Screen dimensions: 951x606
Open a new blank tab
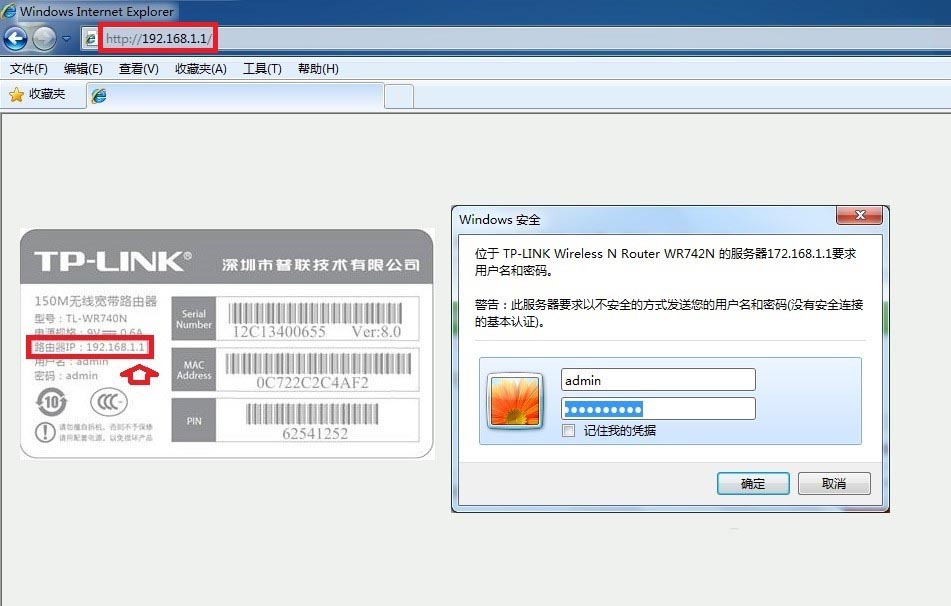click(399, 96)
